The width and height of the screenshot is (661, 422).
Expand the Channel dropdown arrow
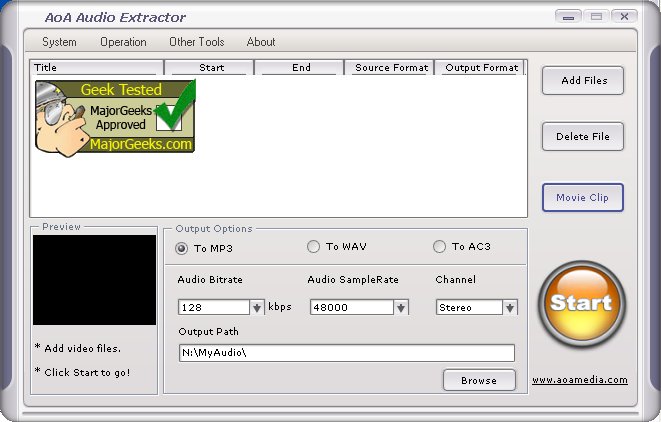(510, 308)
